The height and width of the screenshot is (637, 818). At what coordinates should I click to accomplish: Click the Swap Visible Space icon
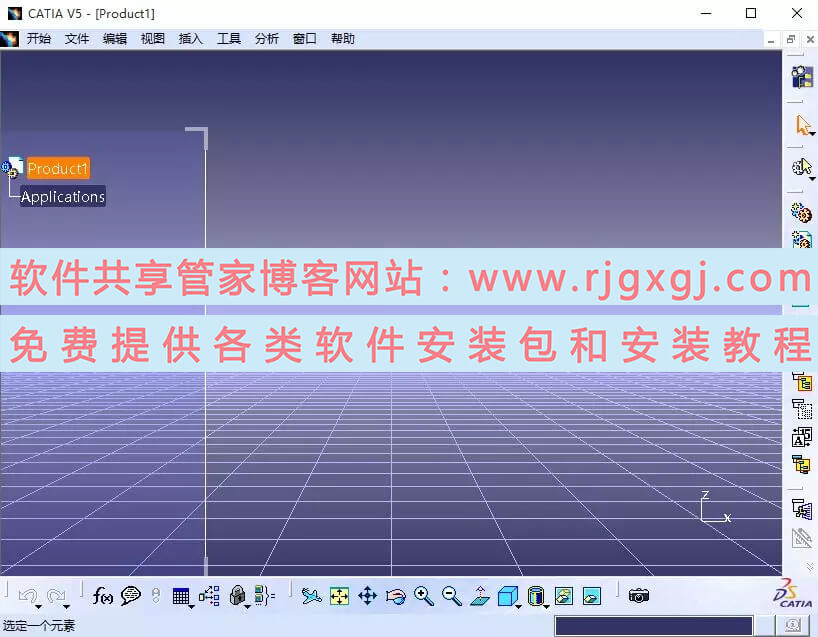pos(592,596)
